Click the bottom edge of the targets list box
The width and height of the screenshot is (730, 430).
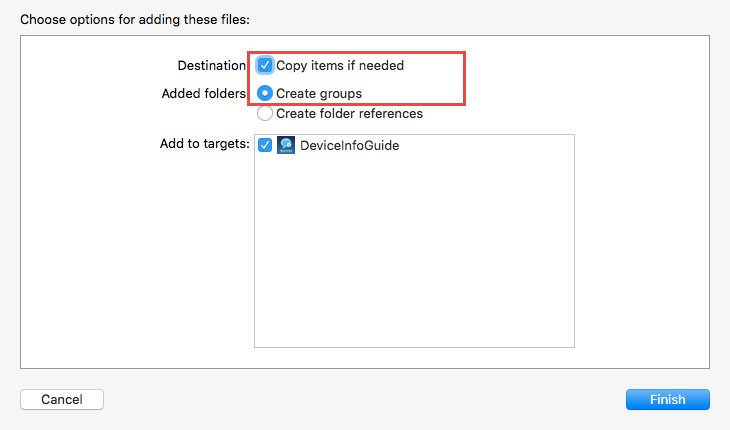(x=414, y=346)
